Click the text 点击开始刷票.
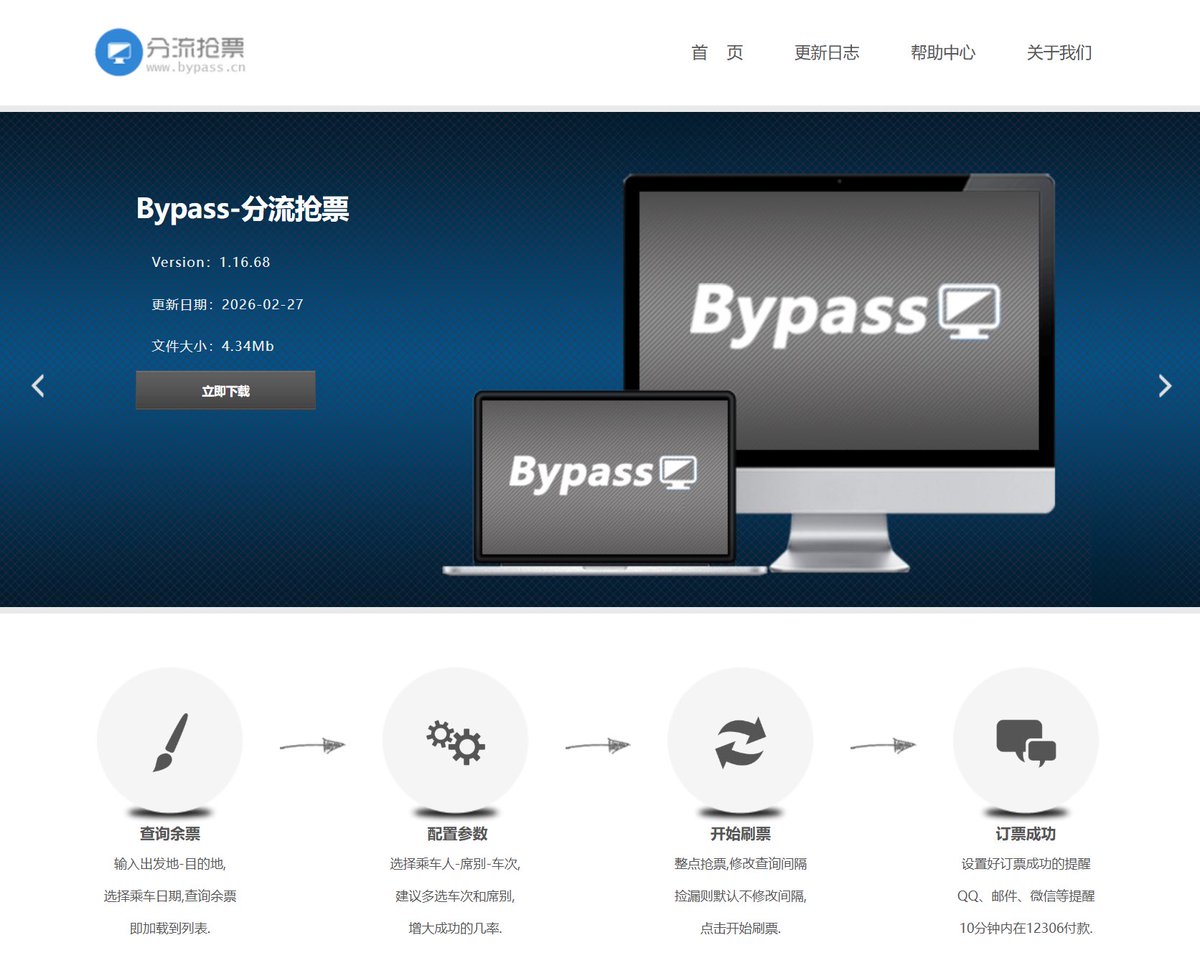 [740, 928]
